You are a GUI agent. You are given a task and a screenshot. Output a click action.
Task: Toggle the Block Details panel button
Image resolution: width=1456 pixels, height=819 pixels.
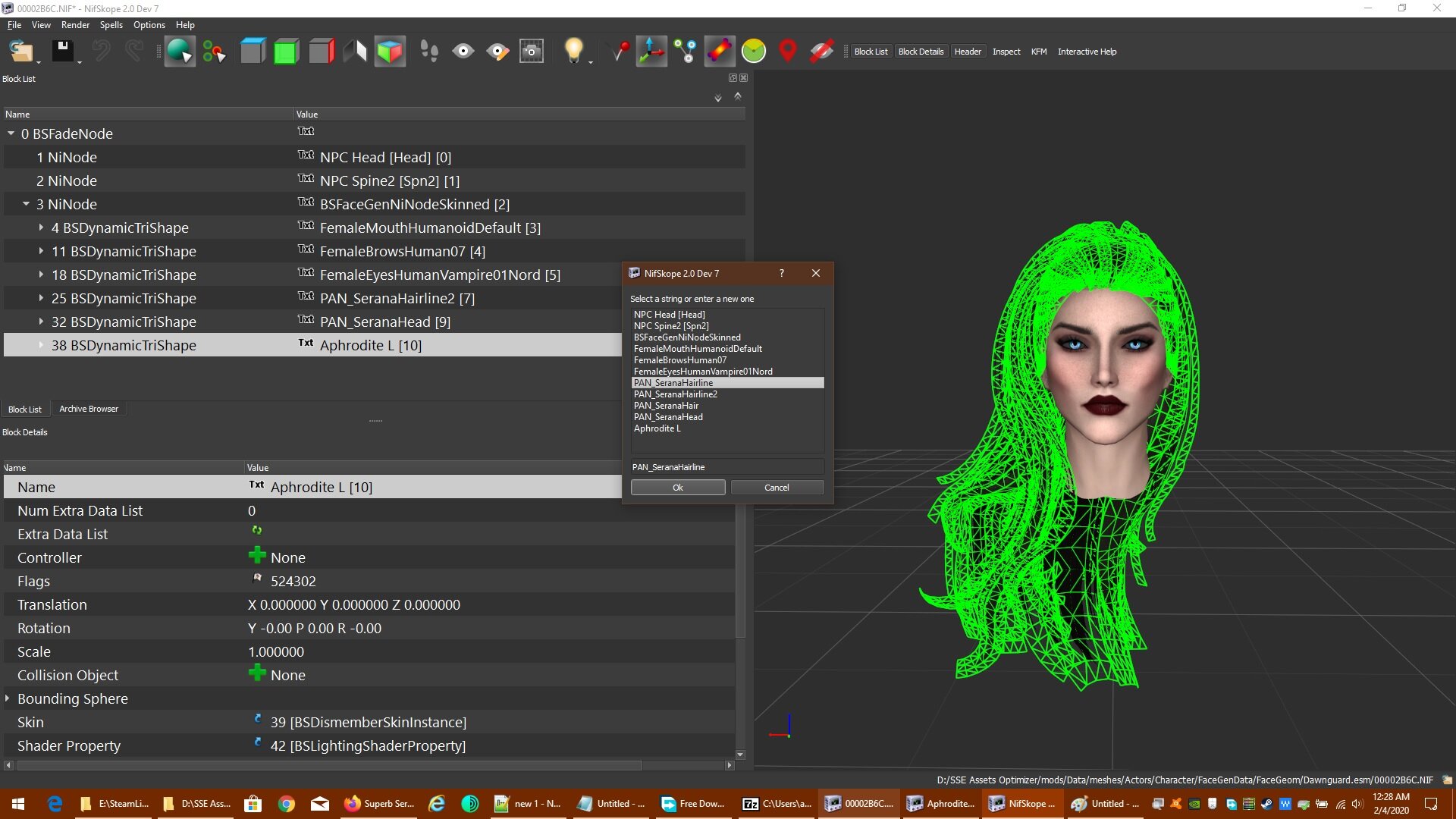pos(921,52)
